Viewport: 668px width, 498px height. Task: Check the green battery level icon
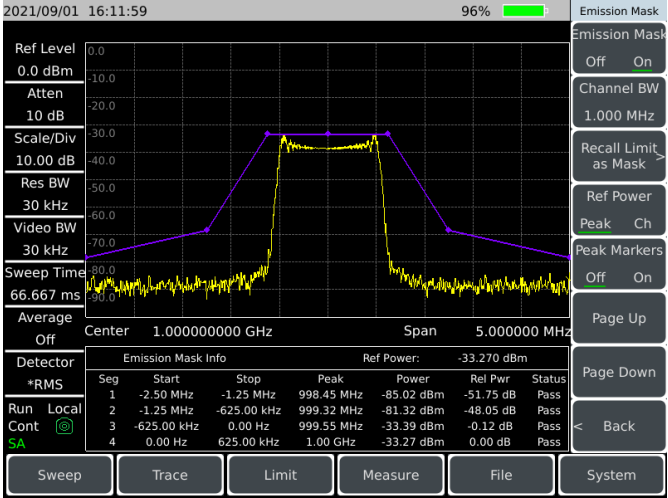click(525, 11)
